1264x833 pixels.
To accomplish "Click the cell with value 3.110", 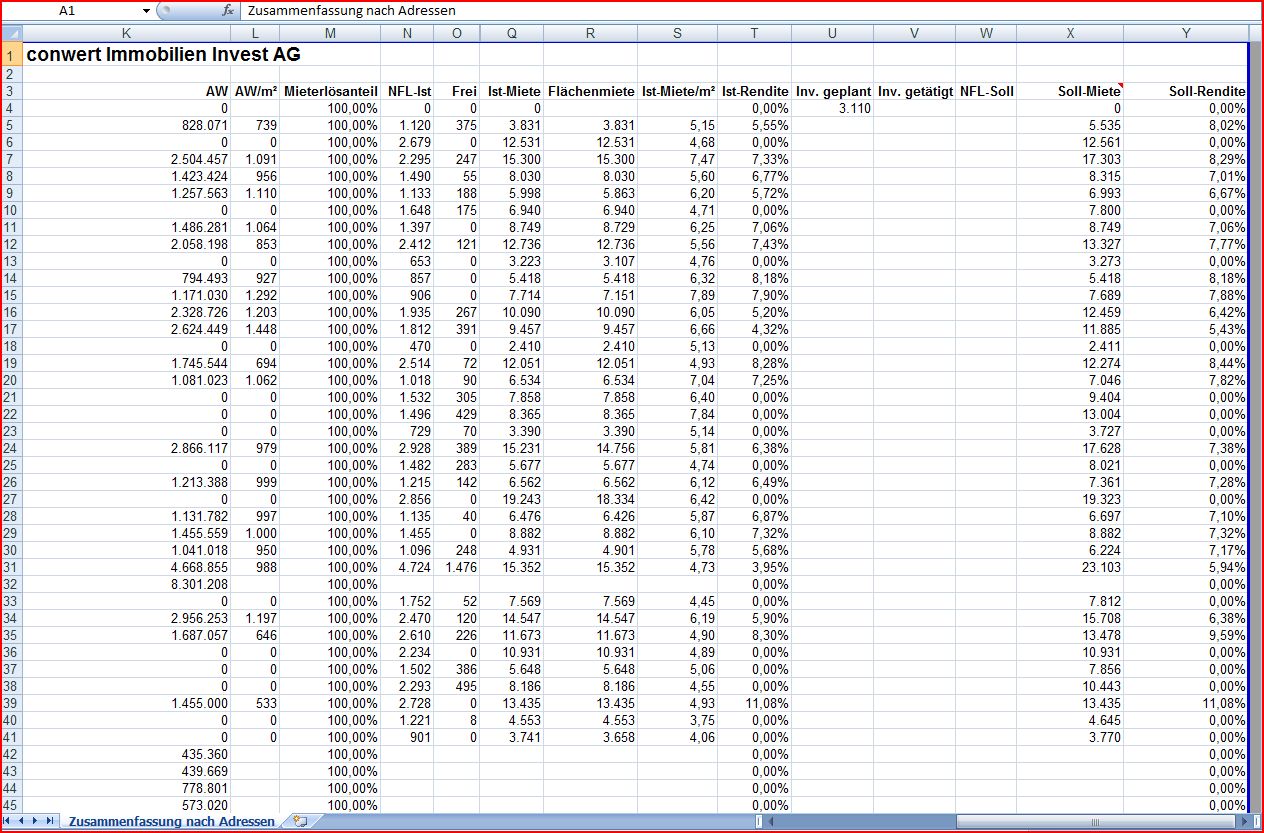I will pyautogui.click(x=832, y=108).
